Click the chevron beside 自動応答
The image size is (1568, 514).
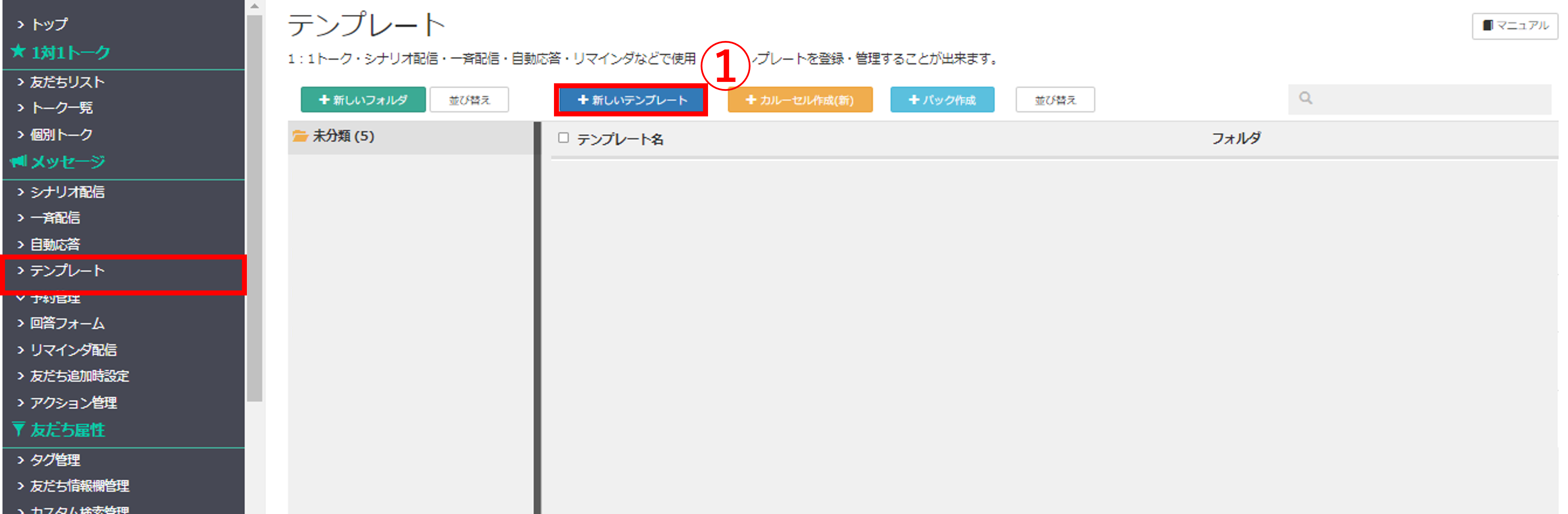21,245
